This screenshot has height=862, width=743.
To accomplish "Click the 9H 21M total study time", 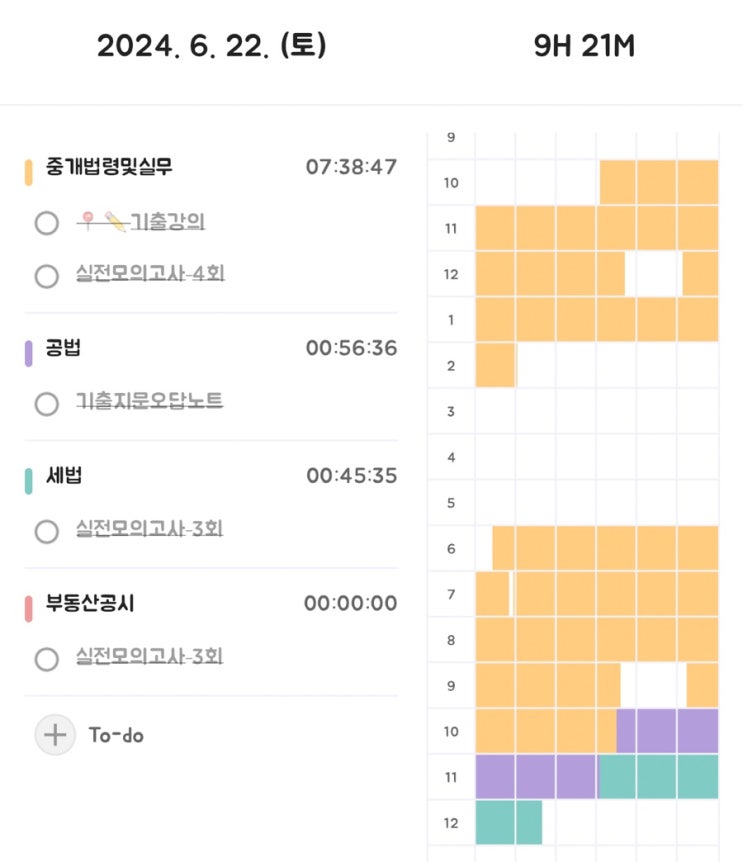I will click(585, 46).
